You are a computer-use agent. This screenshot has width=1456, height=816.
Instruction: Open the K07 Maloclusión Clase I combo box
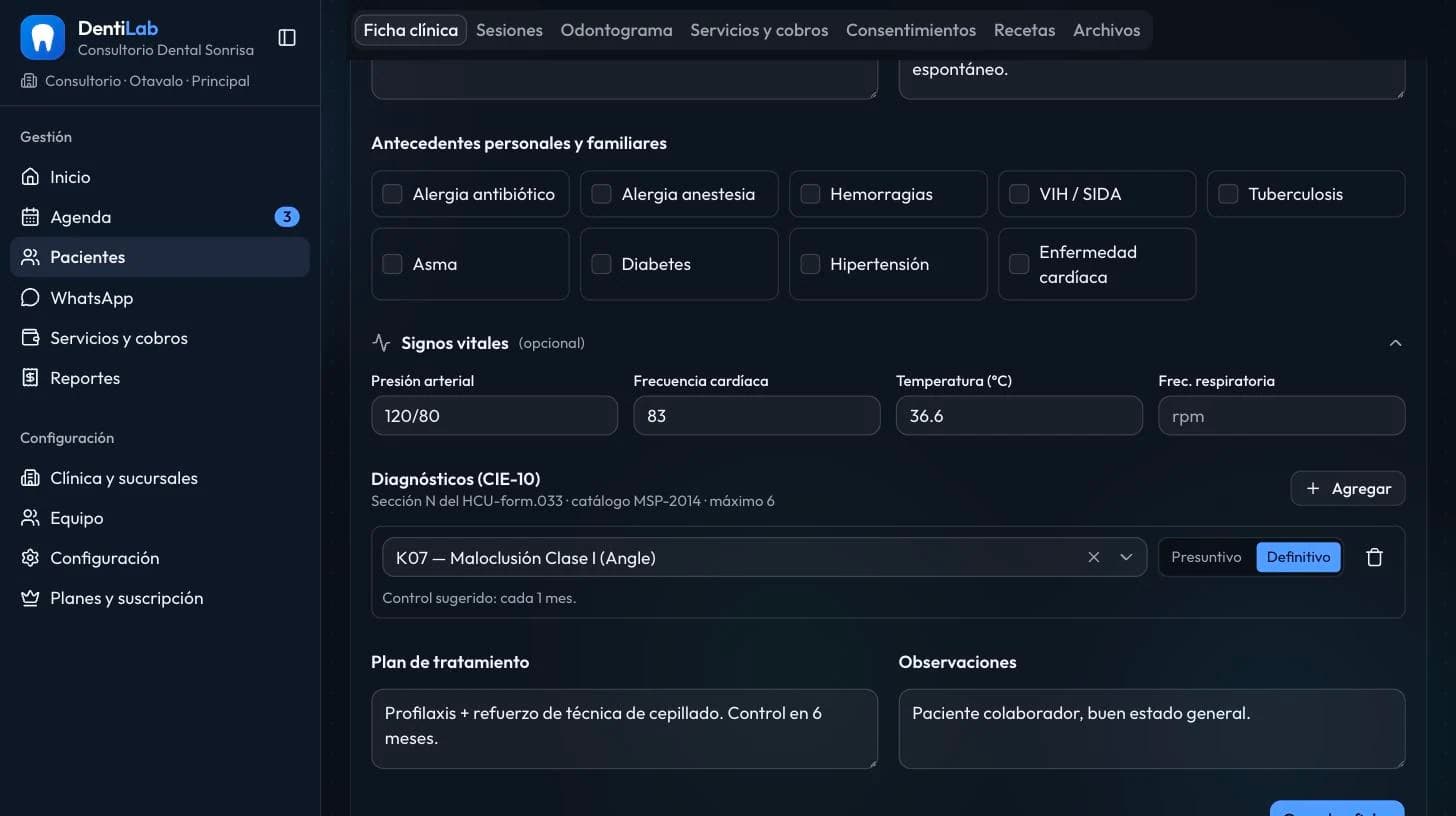pyautogui.click(x=764, y=558)
